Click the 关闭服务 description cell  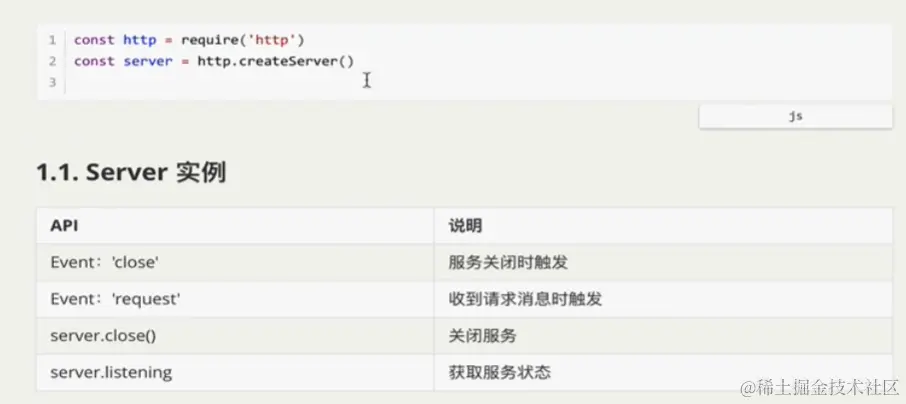[x=482, y=335]
